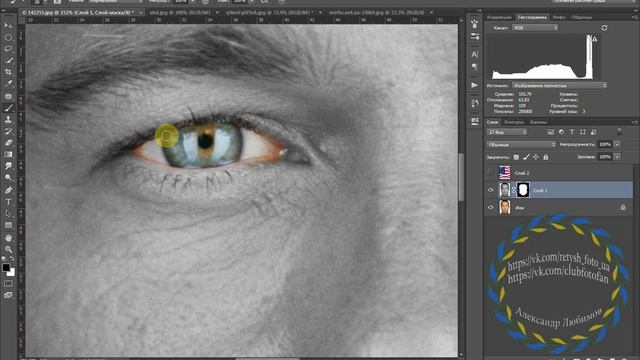Select the Eraser tool
This screenshot has width=640, height=360.
(8, 143)
